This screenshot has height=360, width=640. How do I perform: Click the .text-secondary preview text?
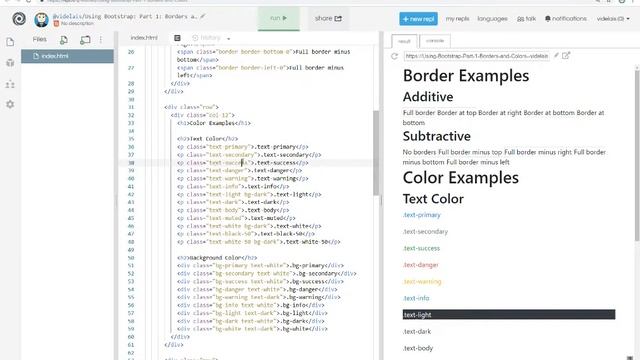pos(425,231)
